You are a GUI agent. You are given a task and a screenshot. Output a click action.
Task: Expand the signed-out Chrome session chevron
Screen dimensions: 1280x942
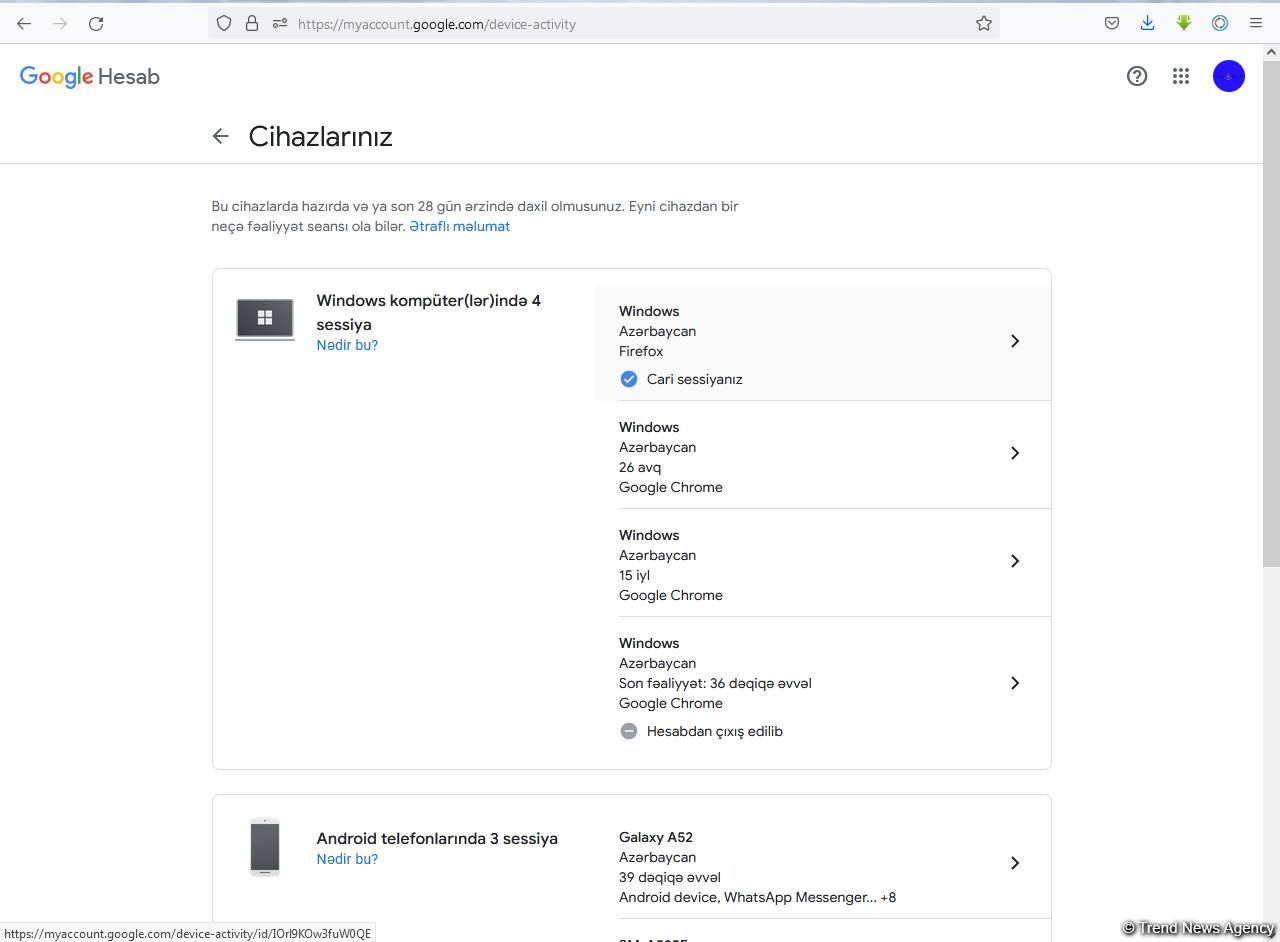[1015, 683]
